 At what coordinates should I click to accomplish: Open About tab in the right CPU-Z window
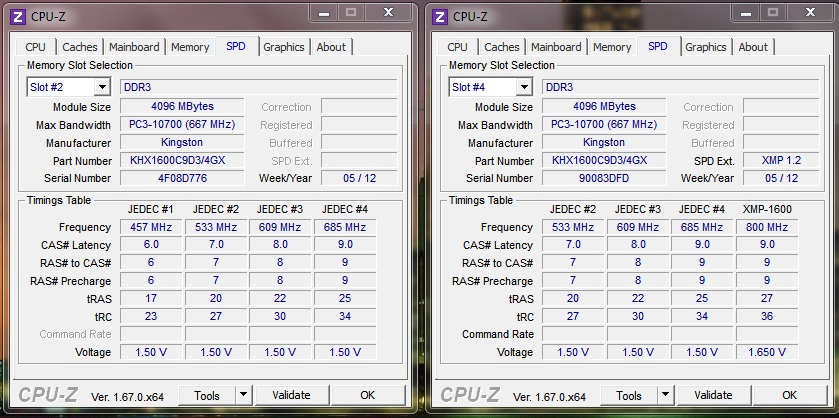753,47
